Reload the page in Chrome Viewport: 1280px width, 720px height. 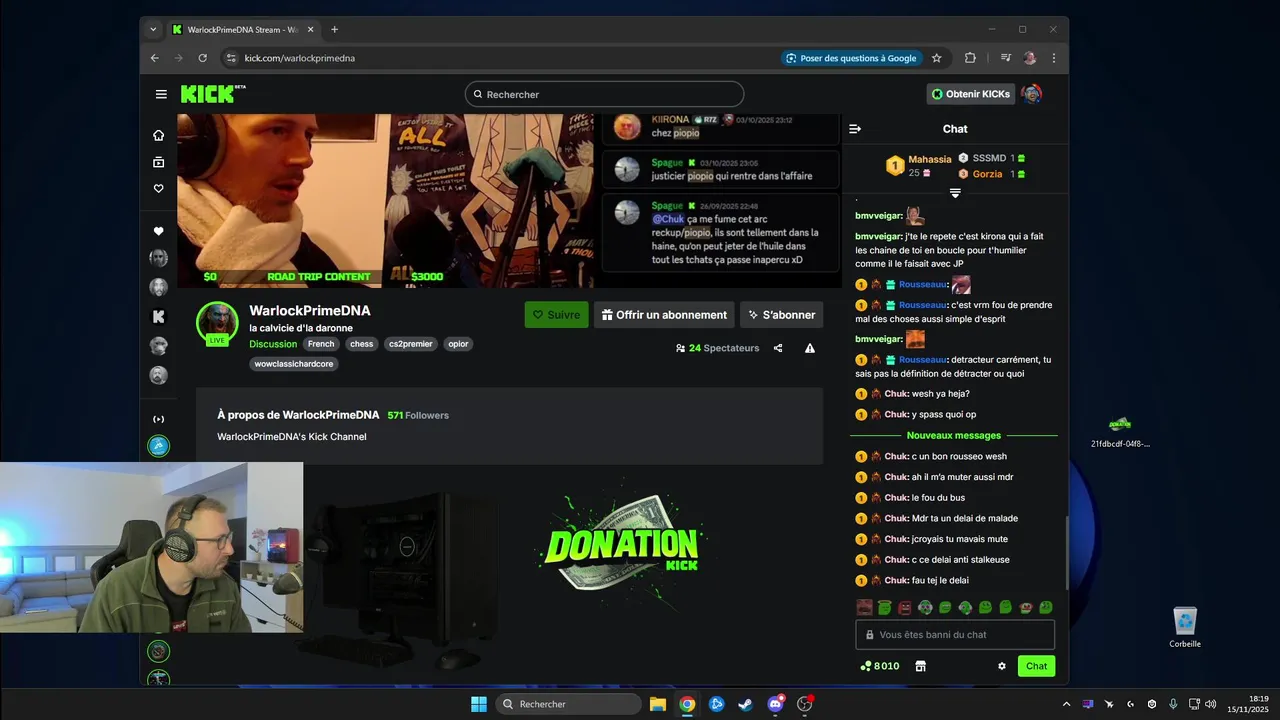click(x=202, y=58)
